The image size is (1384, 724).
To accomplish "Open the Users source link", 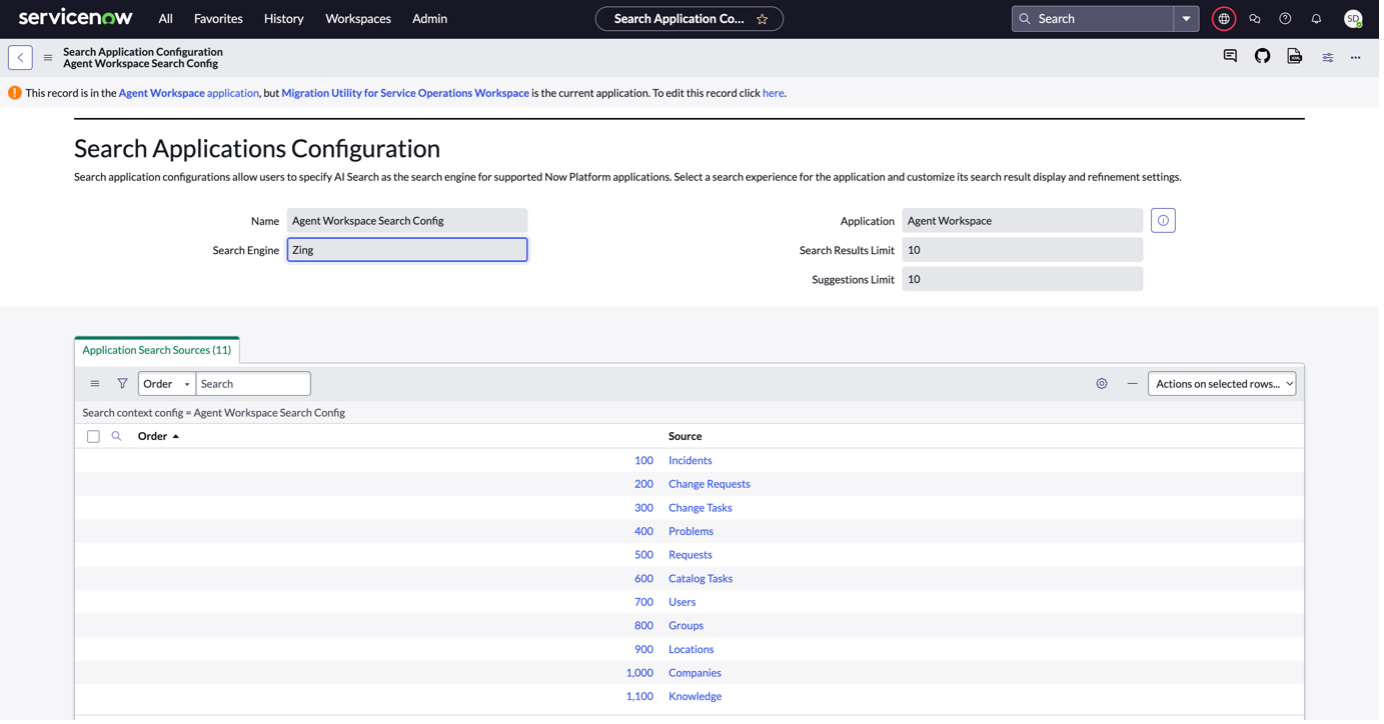I will [x=685, y=604].
